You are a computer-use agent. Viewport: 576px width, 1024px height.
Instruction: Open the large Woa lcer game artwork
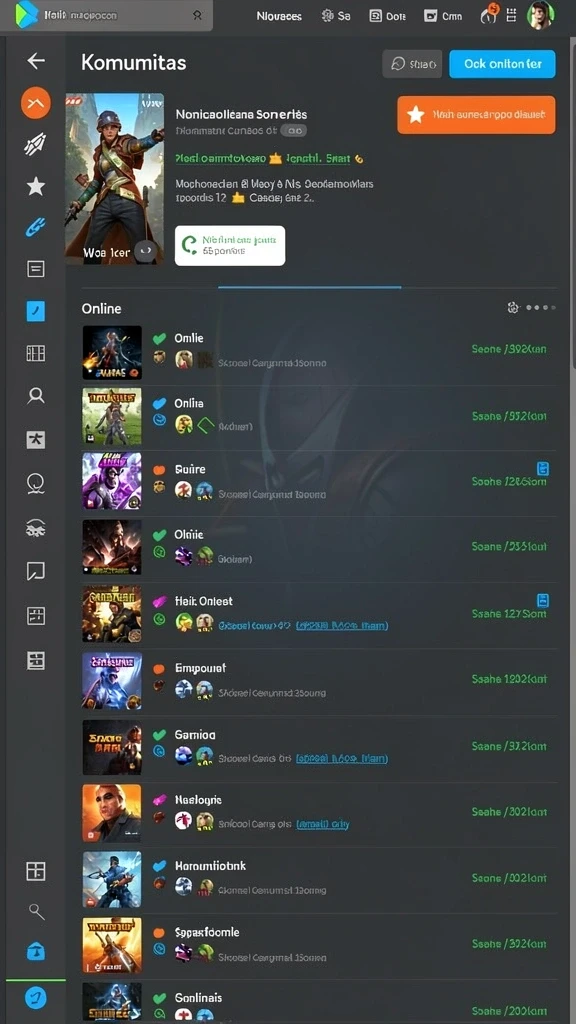[114, 178]
